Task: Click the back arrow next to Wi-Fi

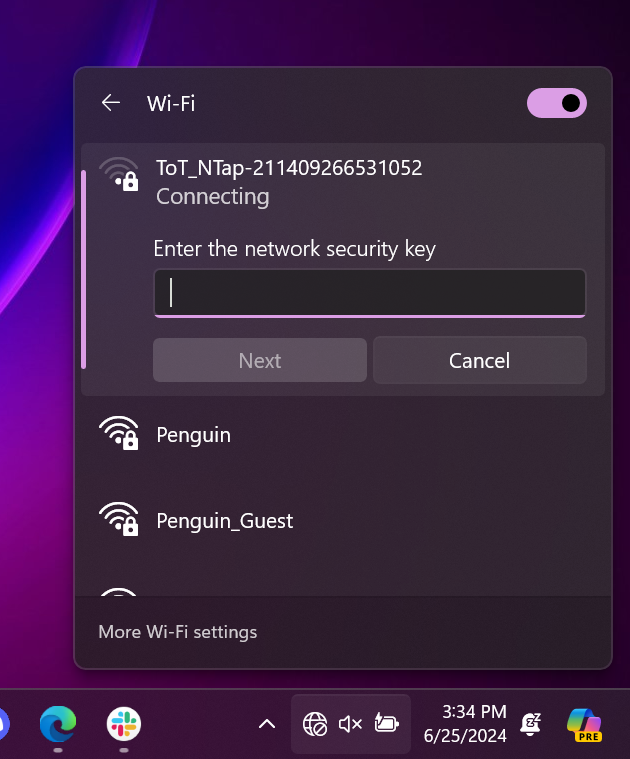Action: [x=111, y=103]
